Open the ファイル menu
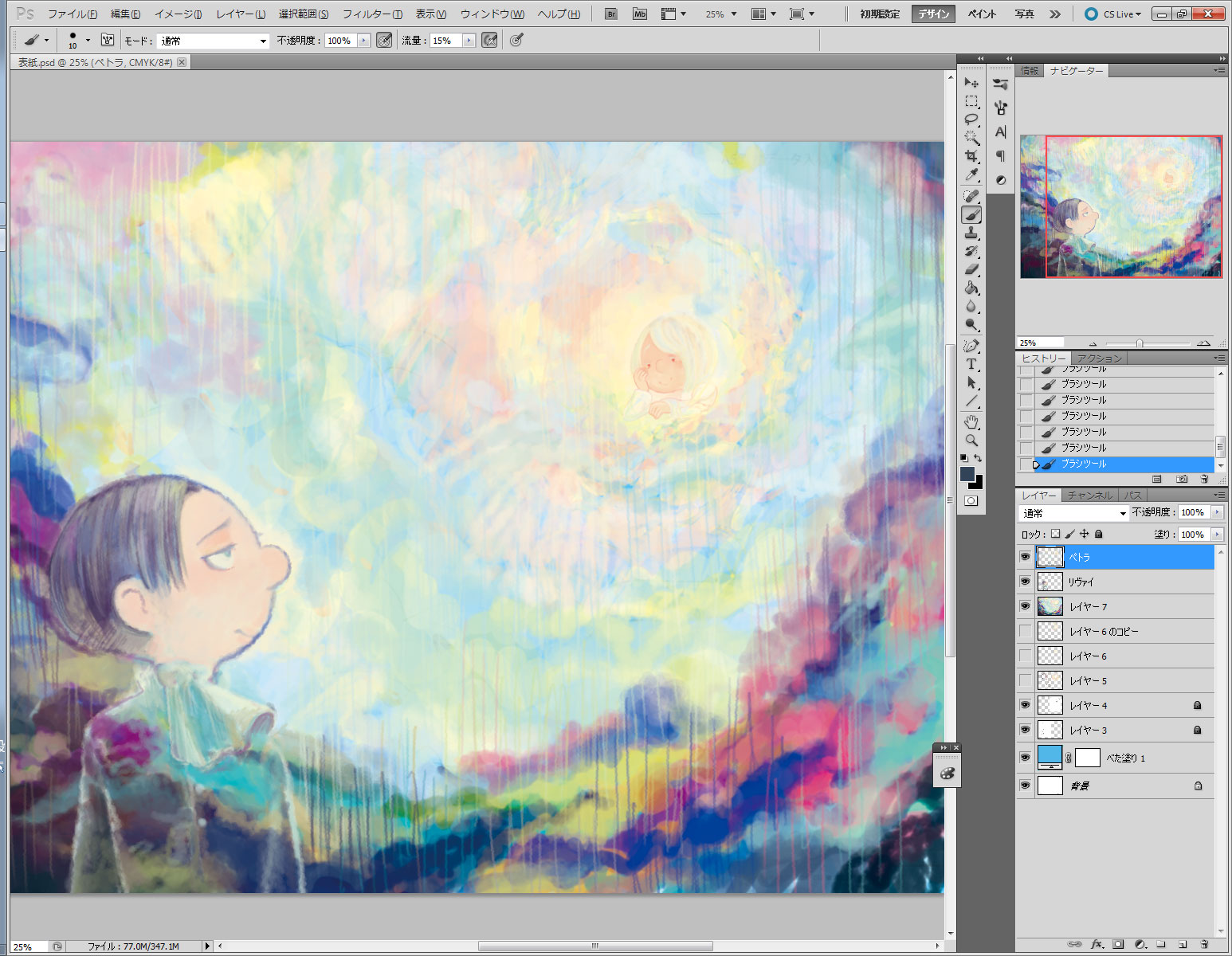 tap(72, 14)
